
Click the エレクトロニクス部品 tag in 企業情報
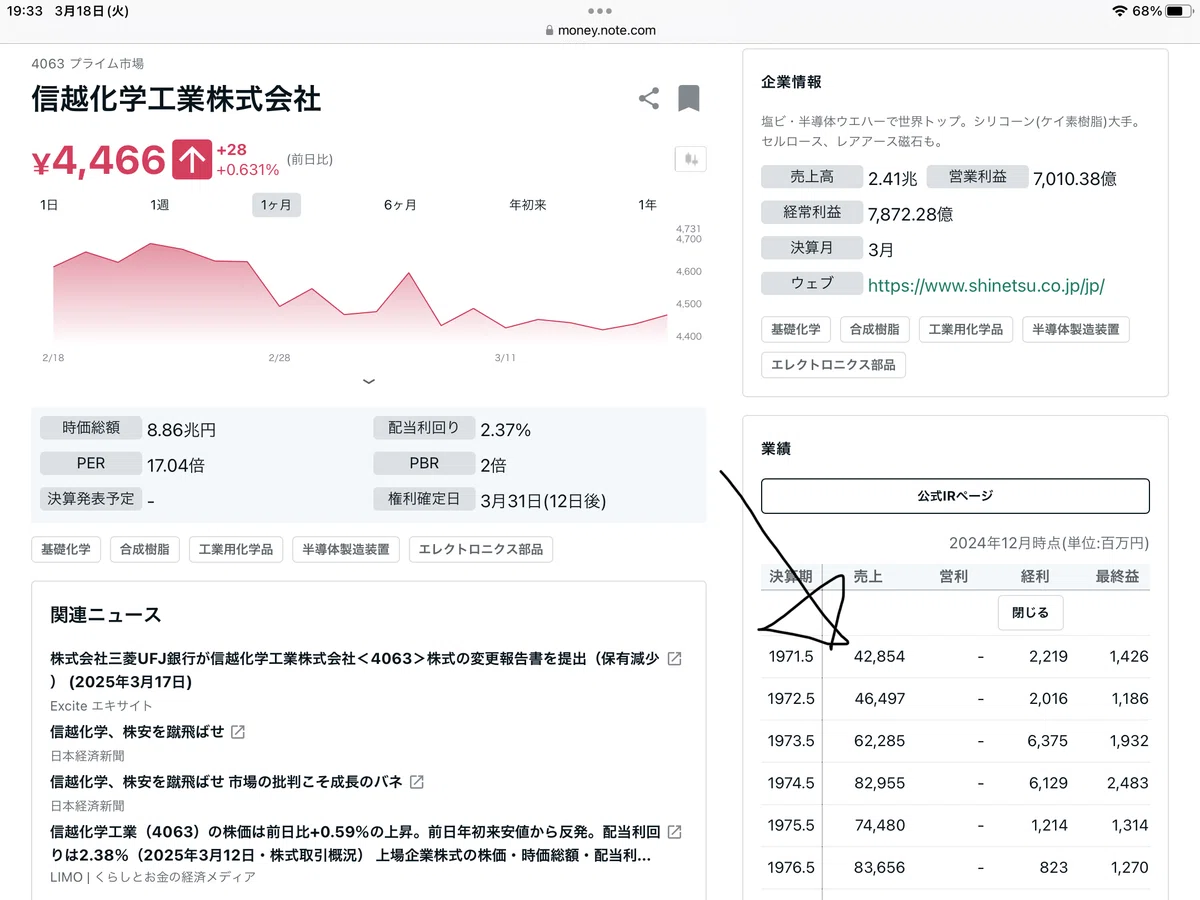(x=834, y=365)
